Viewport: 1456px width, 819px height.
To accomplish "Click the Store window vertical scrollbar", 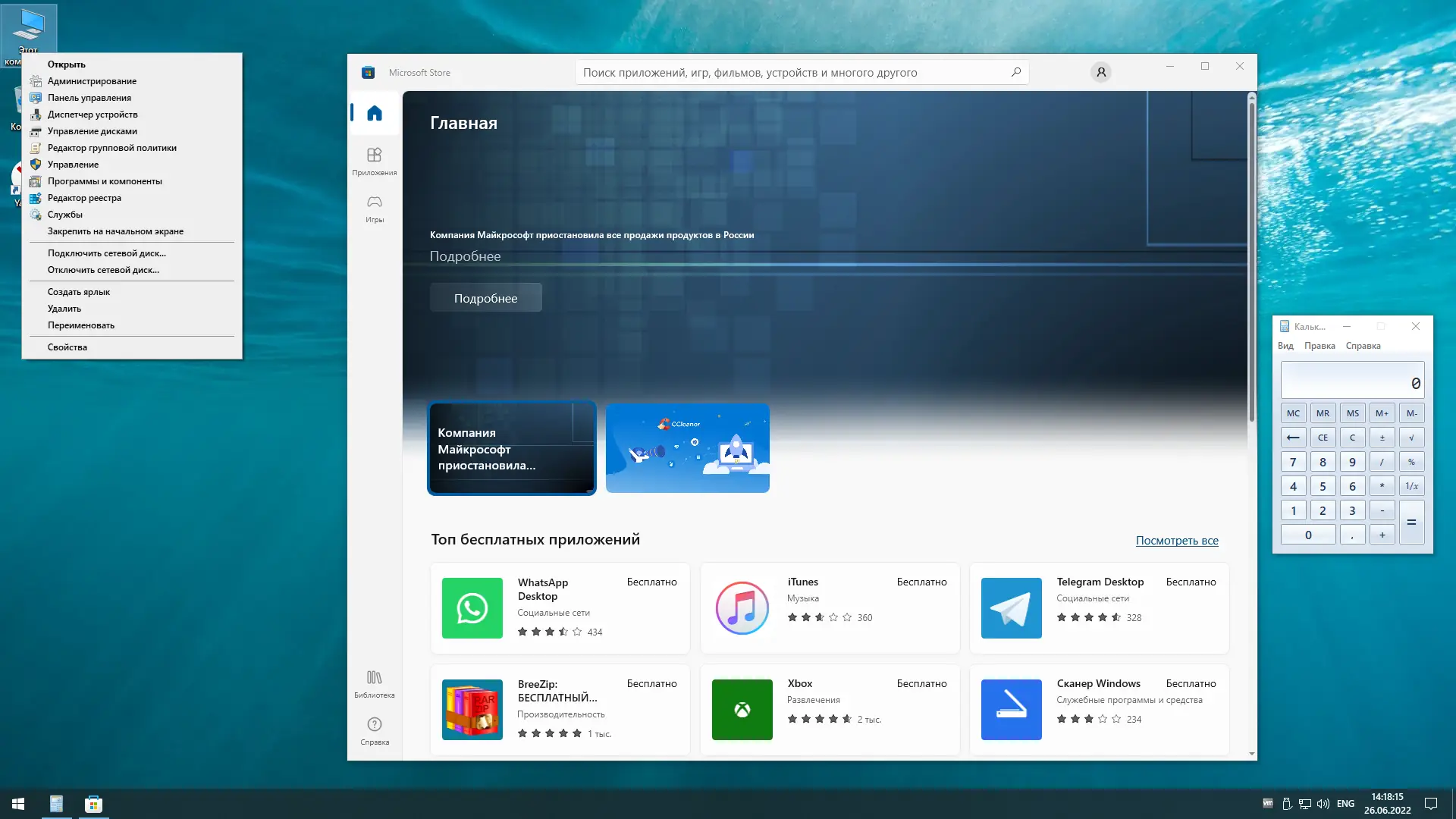I will [1251, 258].
